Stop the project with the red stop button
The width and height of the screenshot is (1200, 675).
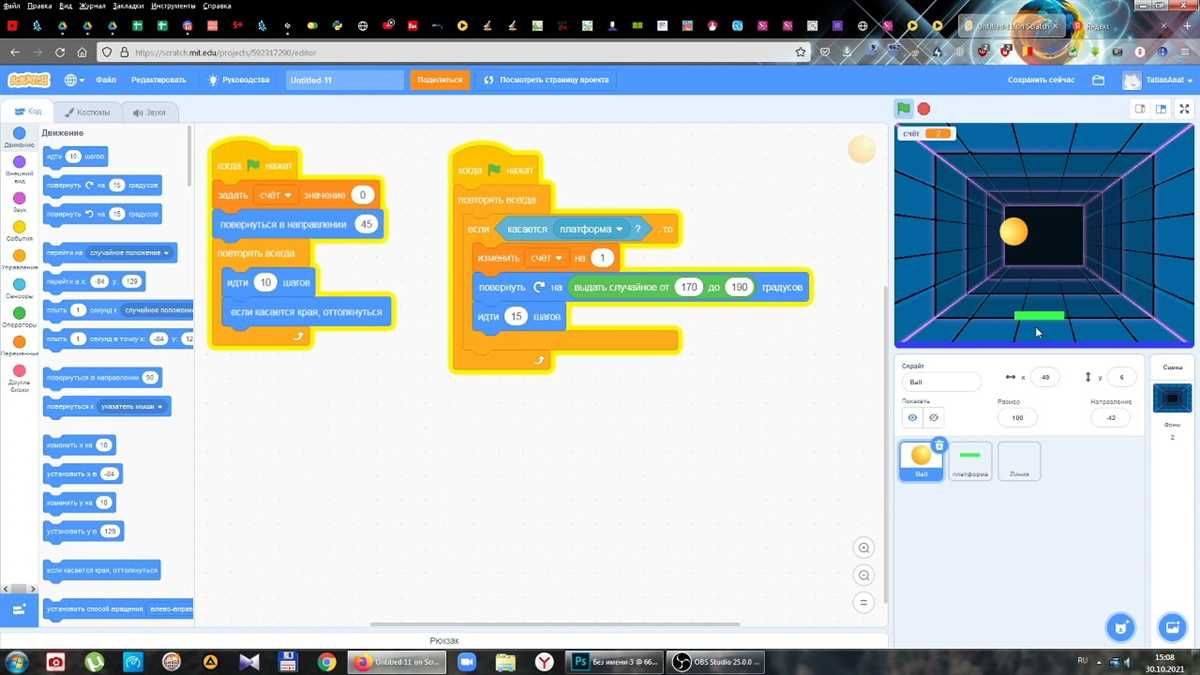point(924,109)
